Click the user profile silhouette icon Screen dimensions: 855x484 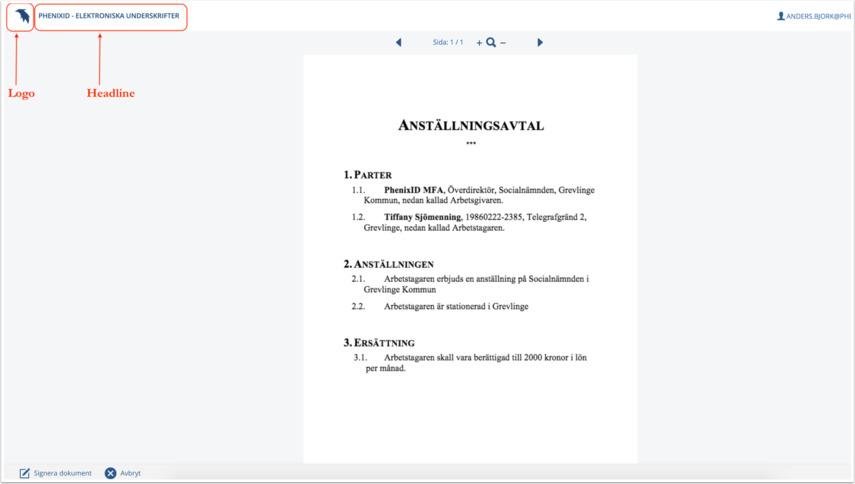click(781, 16)
